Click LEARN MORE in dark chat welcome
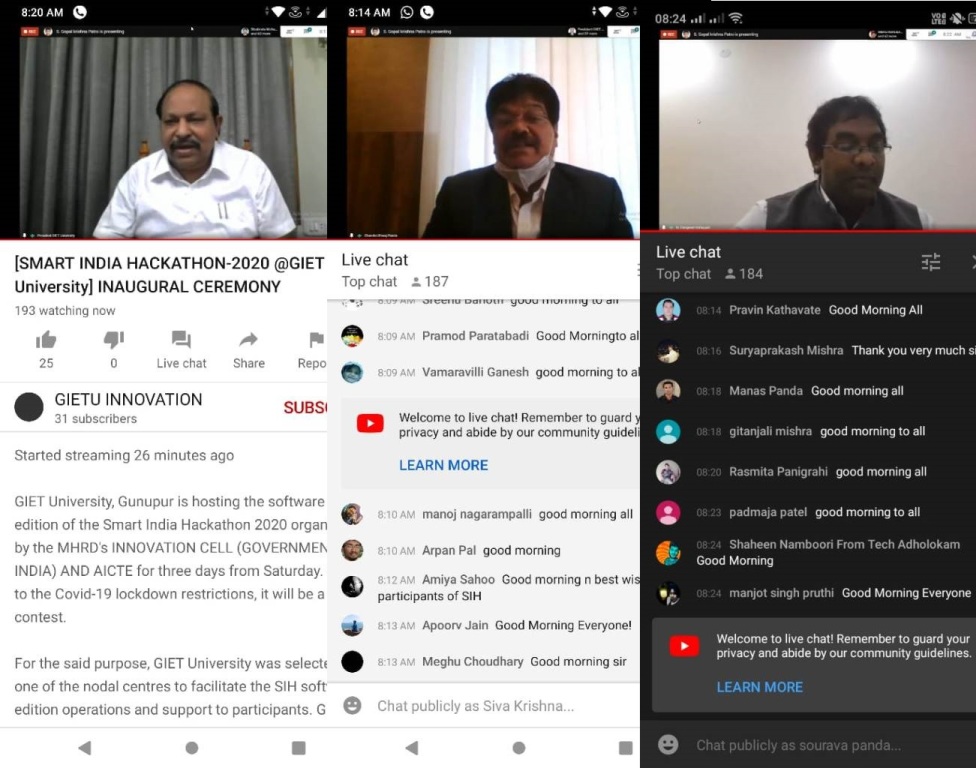The width and height of the screenshot is (976, 768). 759,687
